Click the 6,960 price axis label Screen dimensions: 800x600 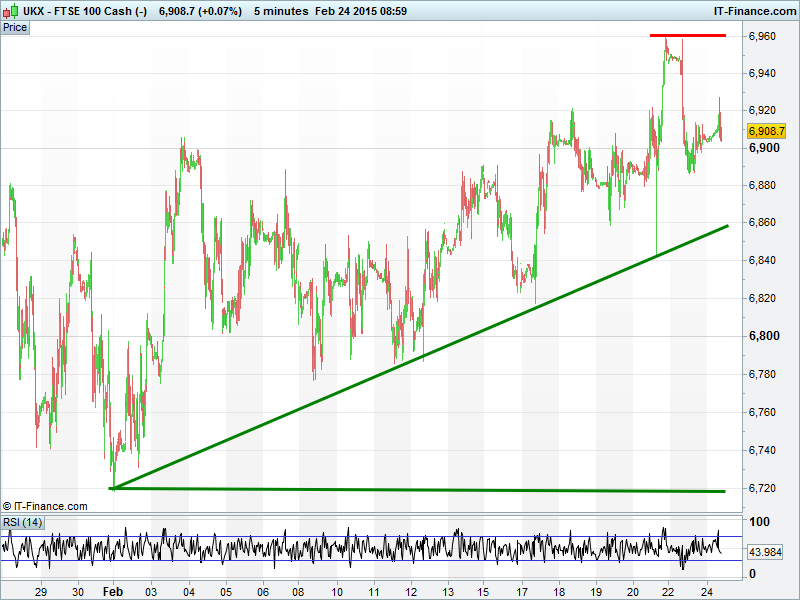762,36
